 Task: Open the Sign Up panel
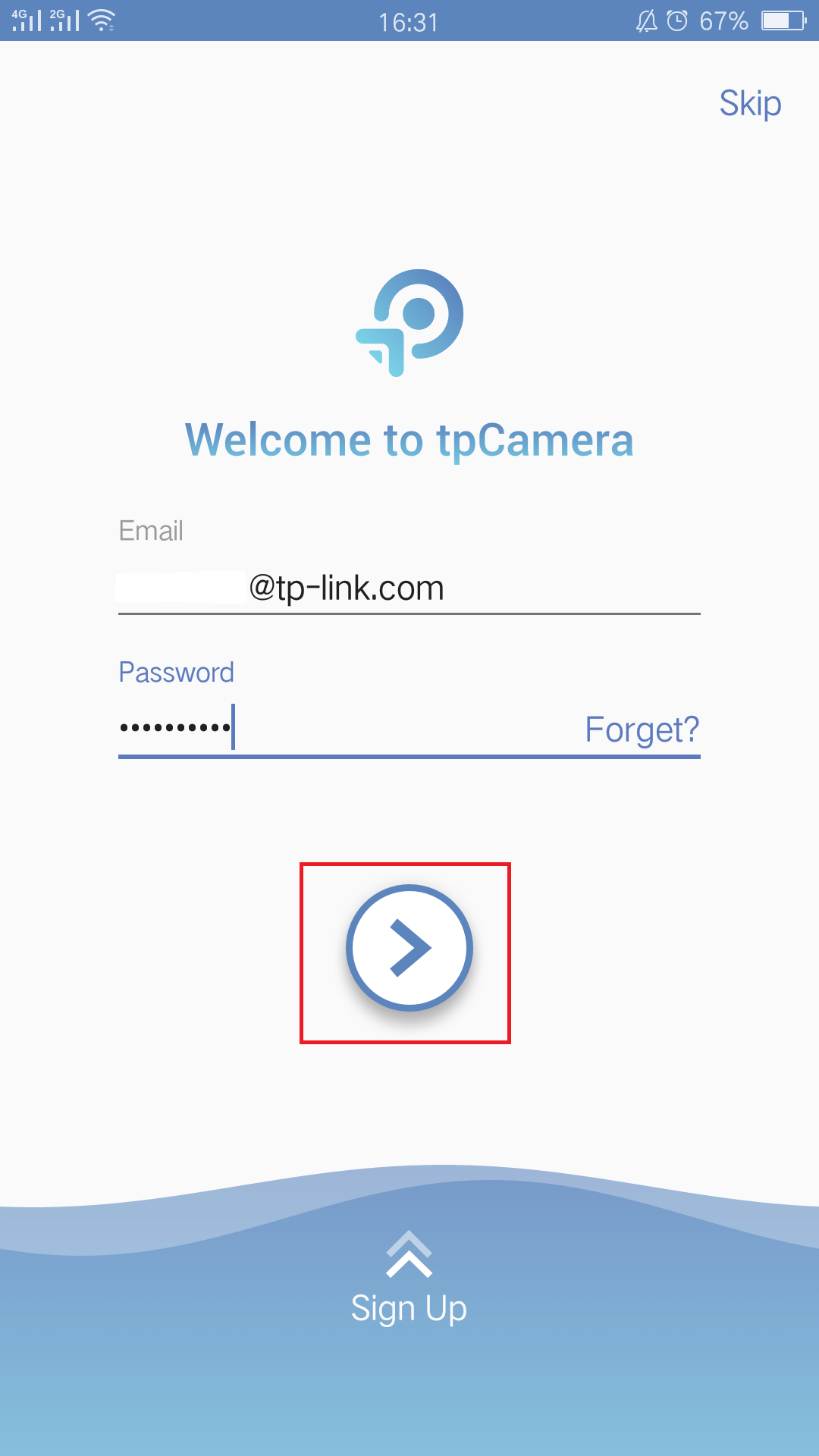pos(409,1309)
